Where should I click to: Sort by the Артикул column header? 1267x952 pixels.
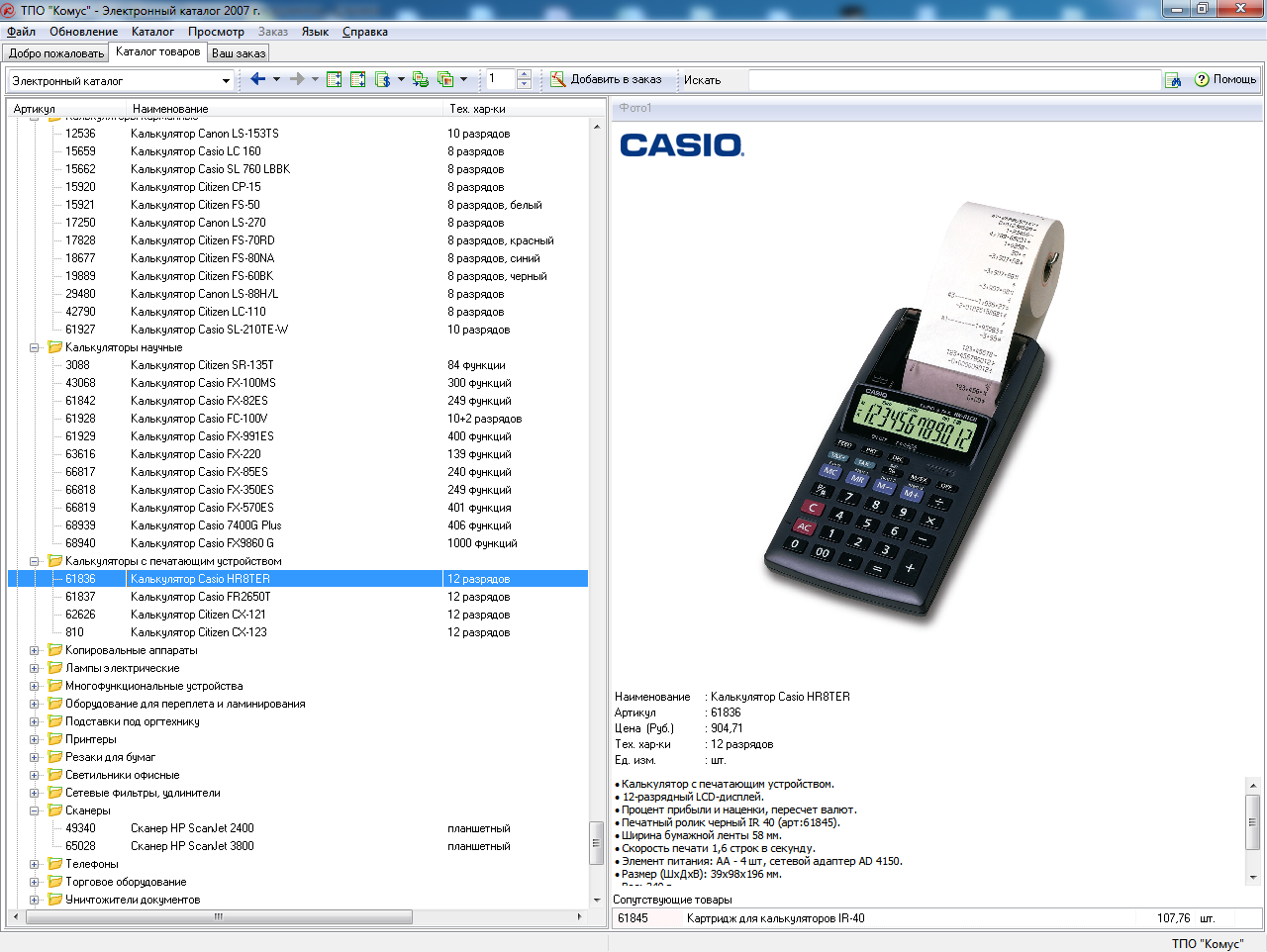tap(68, 109)
